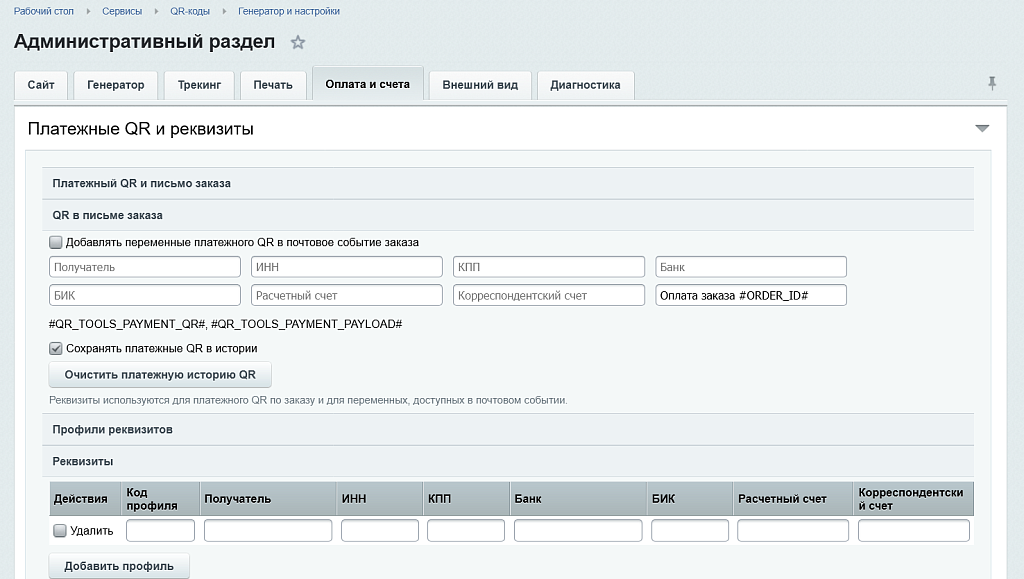Viewport: 1024px width, 579px height.
Task: Switch to the Генератор tab
Action: point(116,85)
